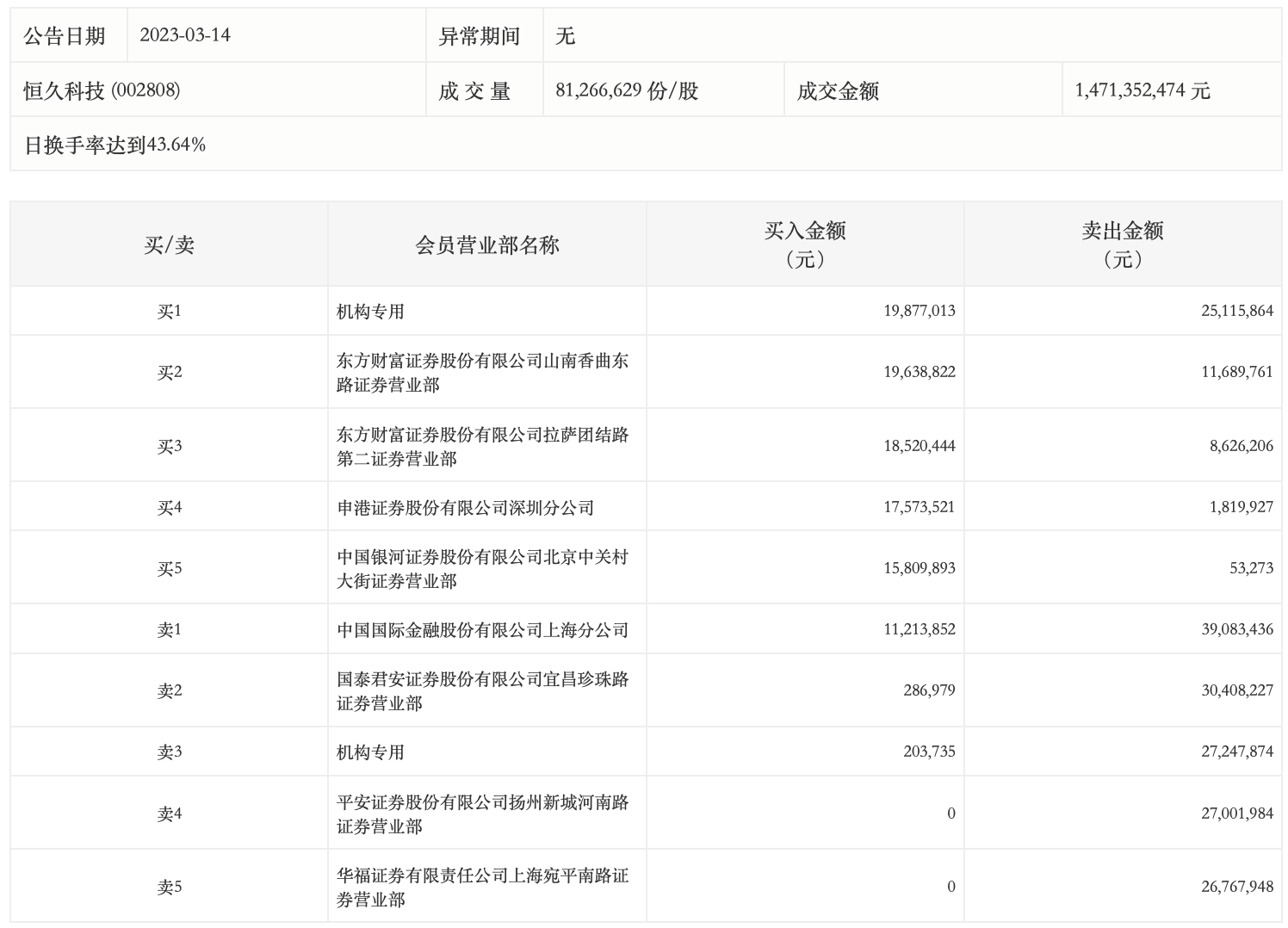Click sell amount 39,083,436
Viewport: 1288px width, 928px height.
coord(1237,629)
